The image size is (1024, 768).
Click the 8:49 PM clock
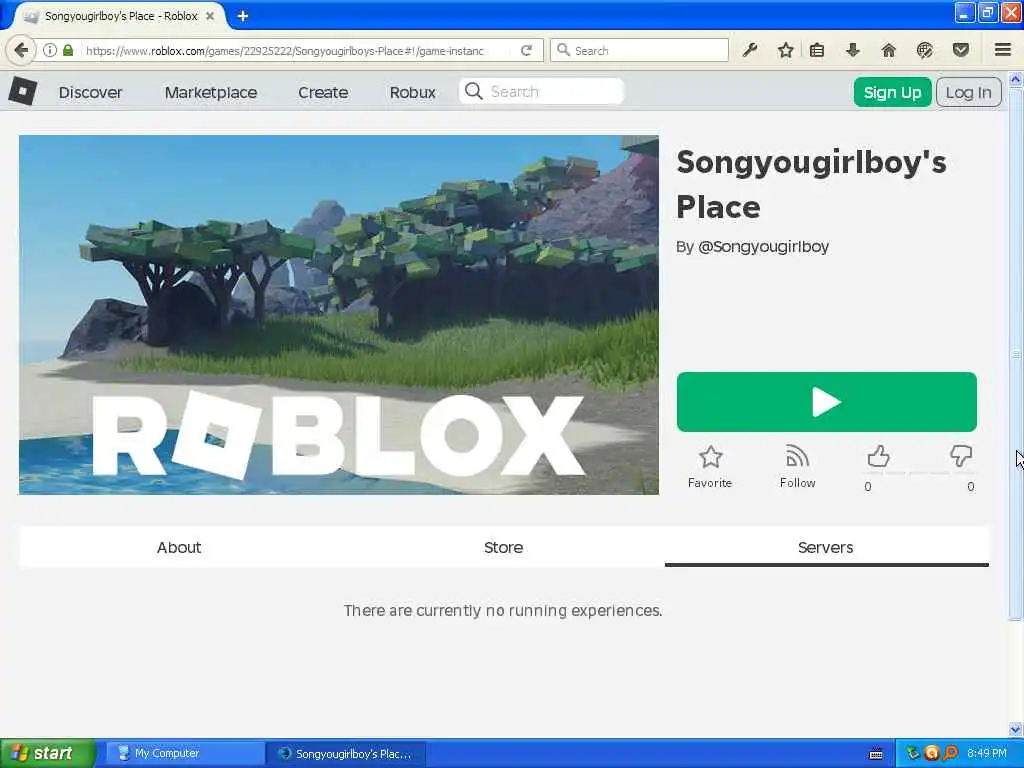click(x=987, y=754)
